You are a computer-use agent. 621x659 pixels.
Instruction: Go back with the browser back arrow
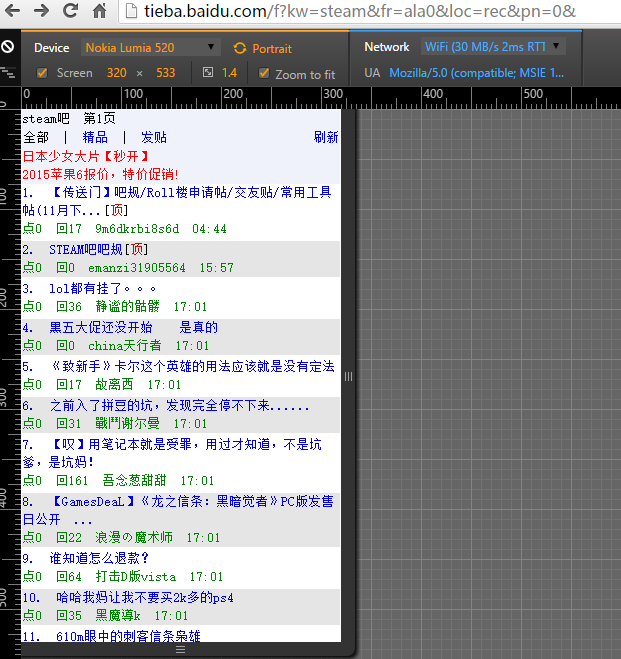click(x=12, y=11)
